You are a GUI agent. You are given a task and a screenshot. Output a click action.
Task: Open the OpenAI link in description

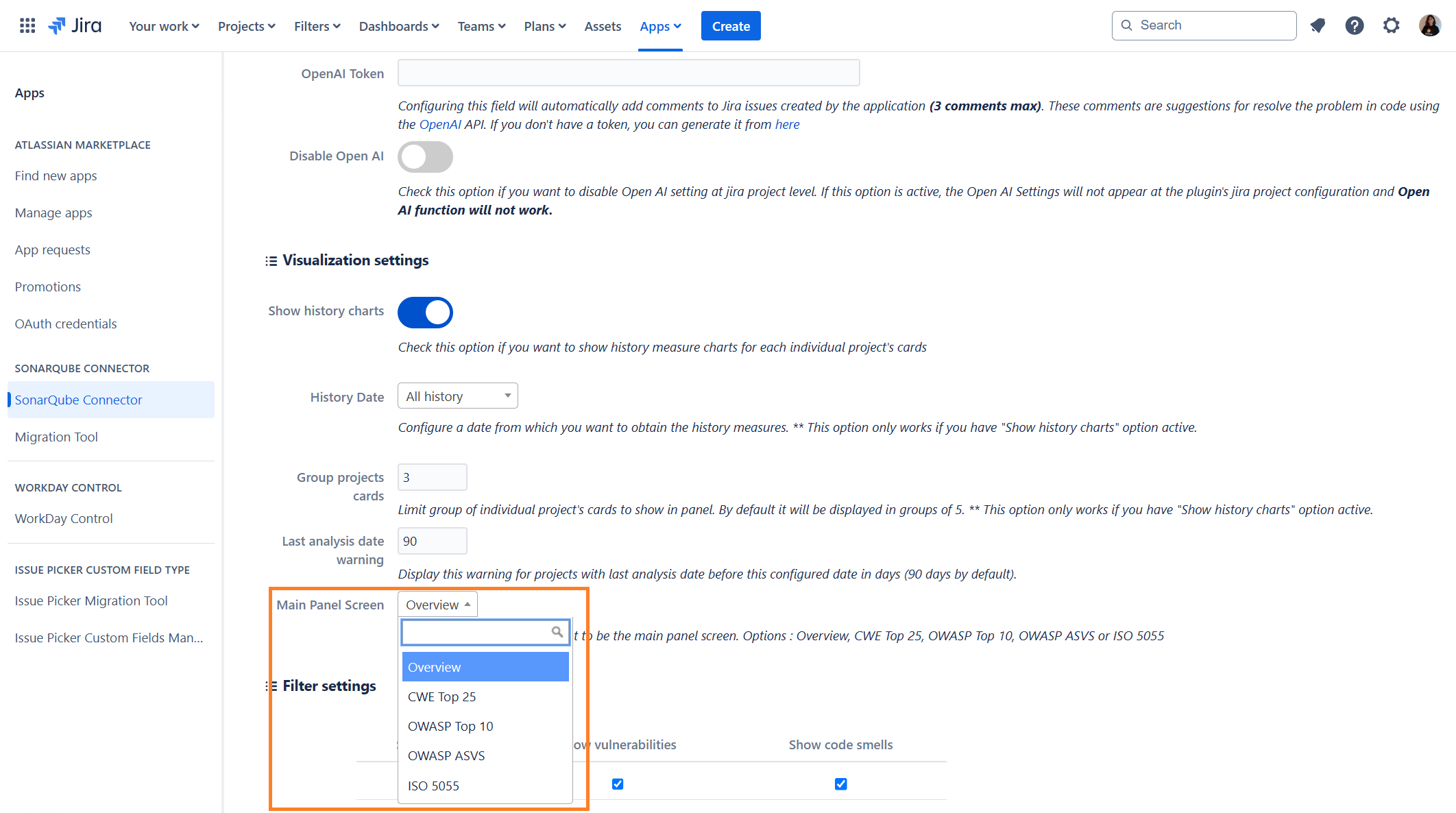440,124
